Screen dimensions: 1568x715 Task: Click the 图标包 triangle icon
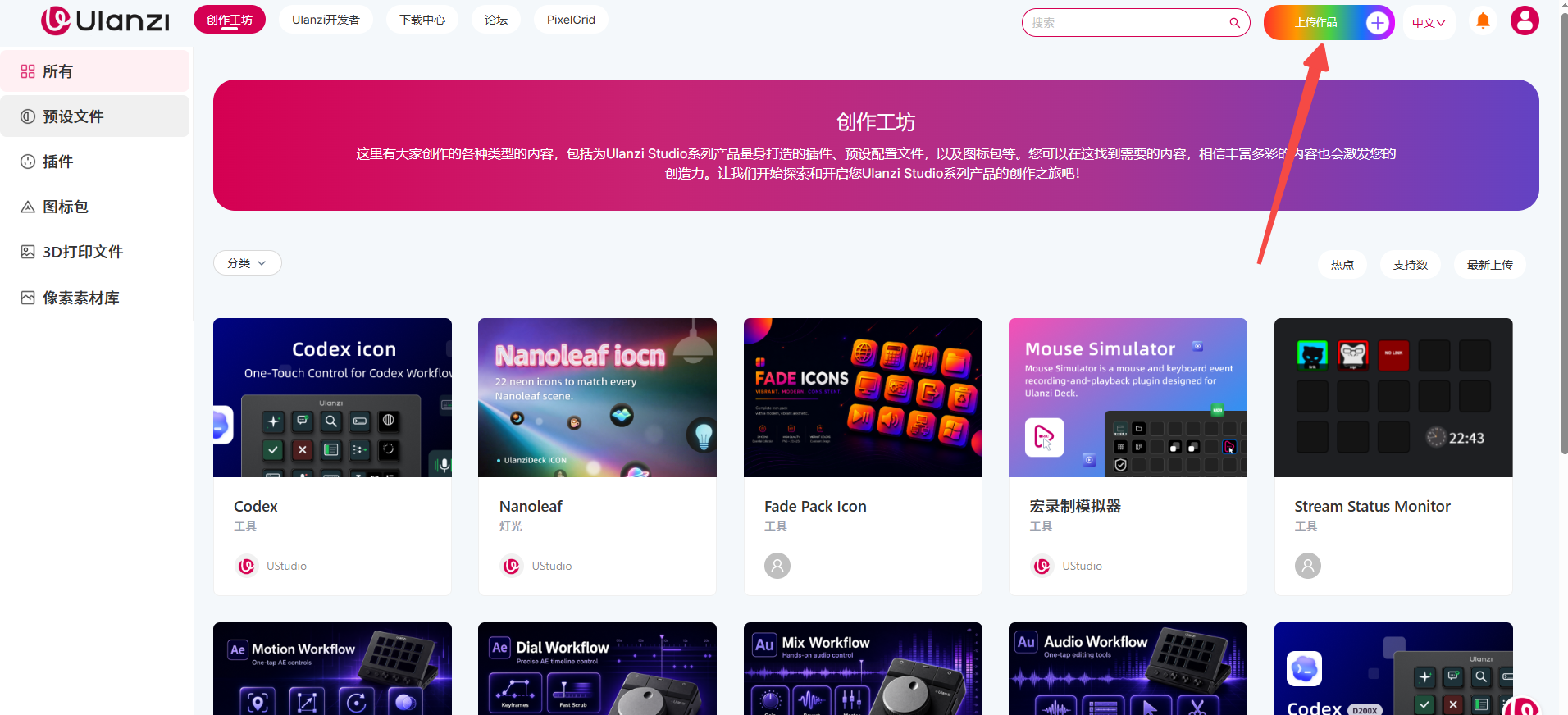pyautogui.click(x=28, y=207)
